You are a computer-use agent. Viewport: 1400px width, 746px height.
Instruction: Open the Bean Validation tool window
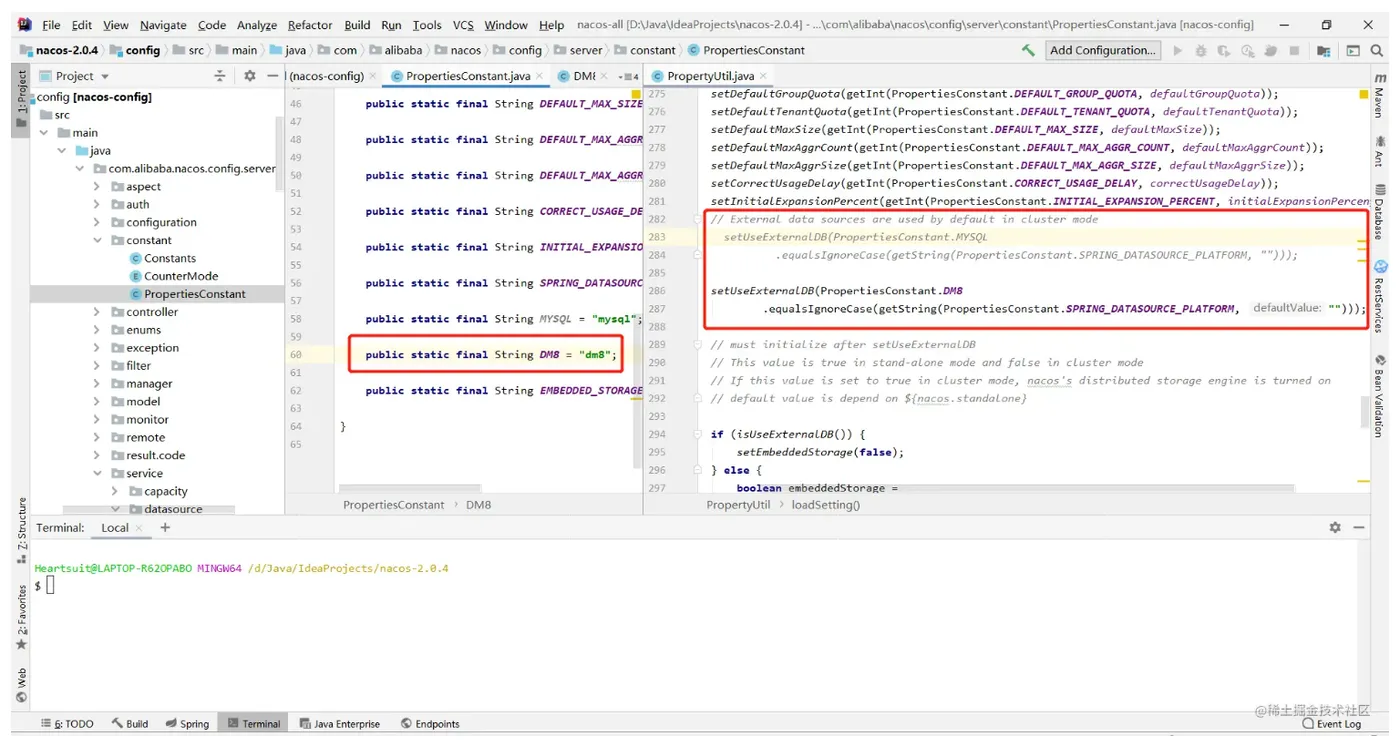click(x=1379, y=396)
